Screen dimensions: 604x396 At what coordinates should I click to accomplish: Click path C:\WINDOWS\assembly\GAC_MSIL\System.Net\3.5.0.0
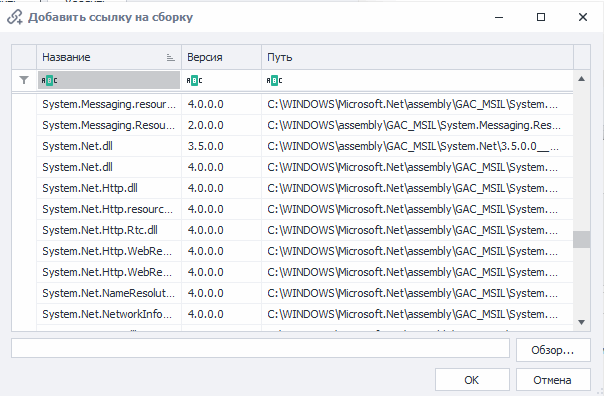click(417, 146)
